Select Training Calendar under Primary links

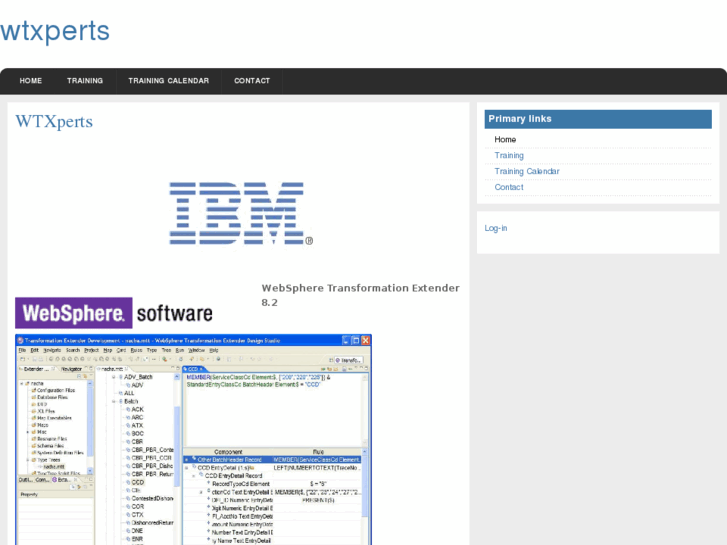tap(527, 171)
